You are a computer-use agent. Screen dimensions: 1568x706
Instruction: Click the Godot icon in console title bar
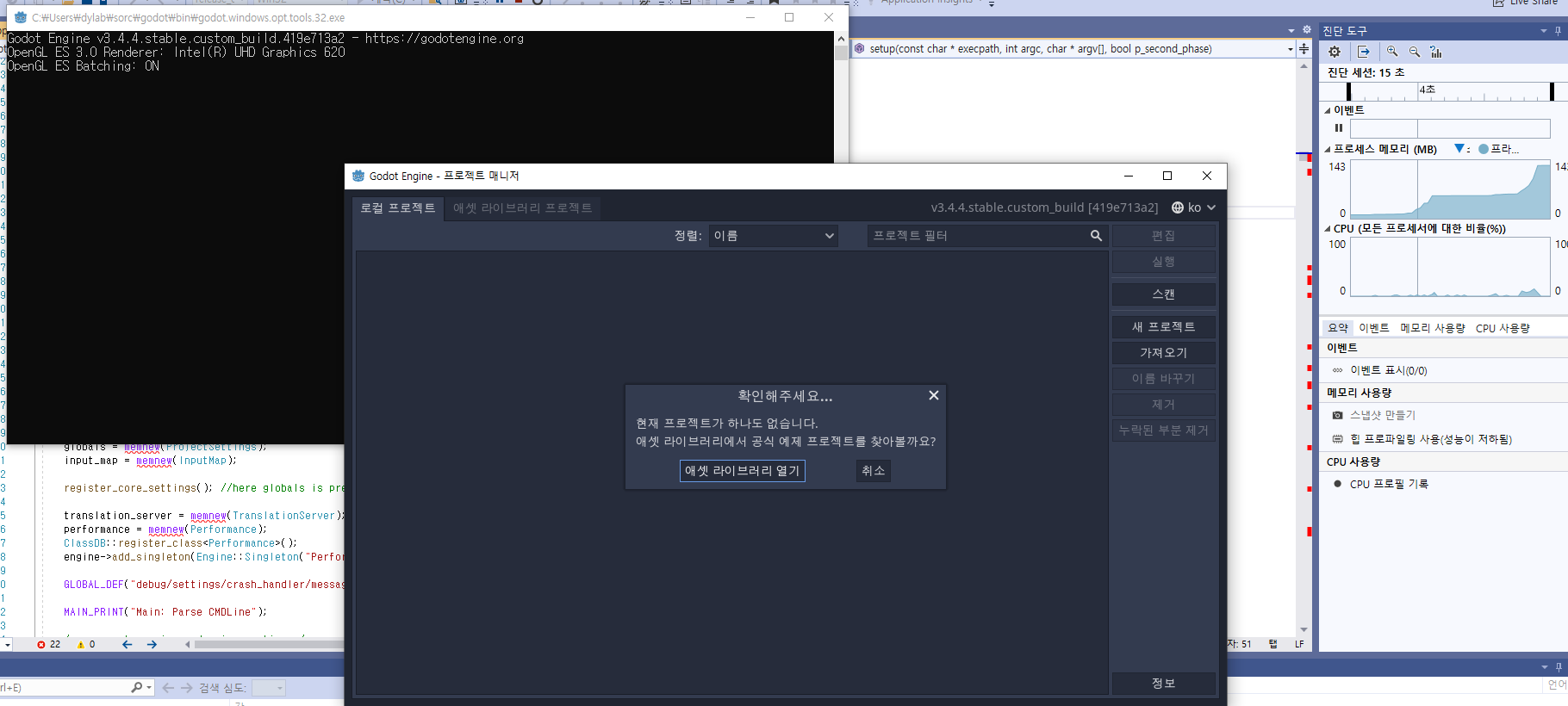click(21, 17)
